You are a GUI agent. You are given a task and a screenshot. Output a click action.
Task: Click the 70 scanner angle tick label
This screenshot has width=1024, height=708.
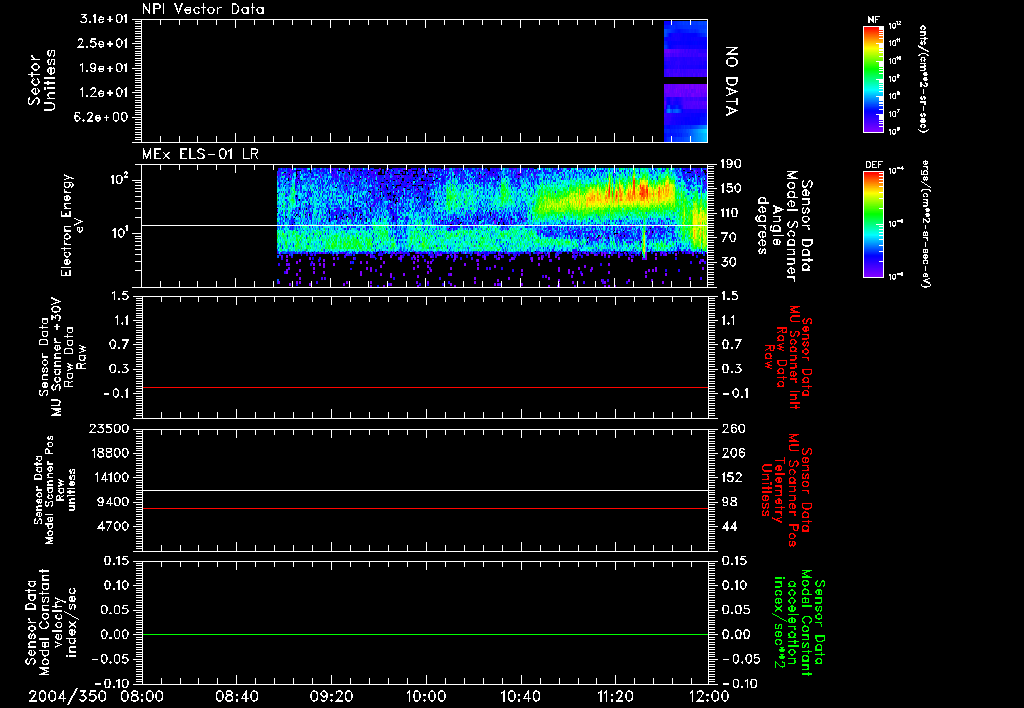point(728,238)
